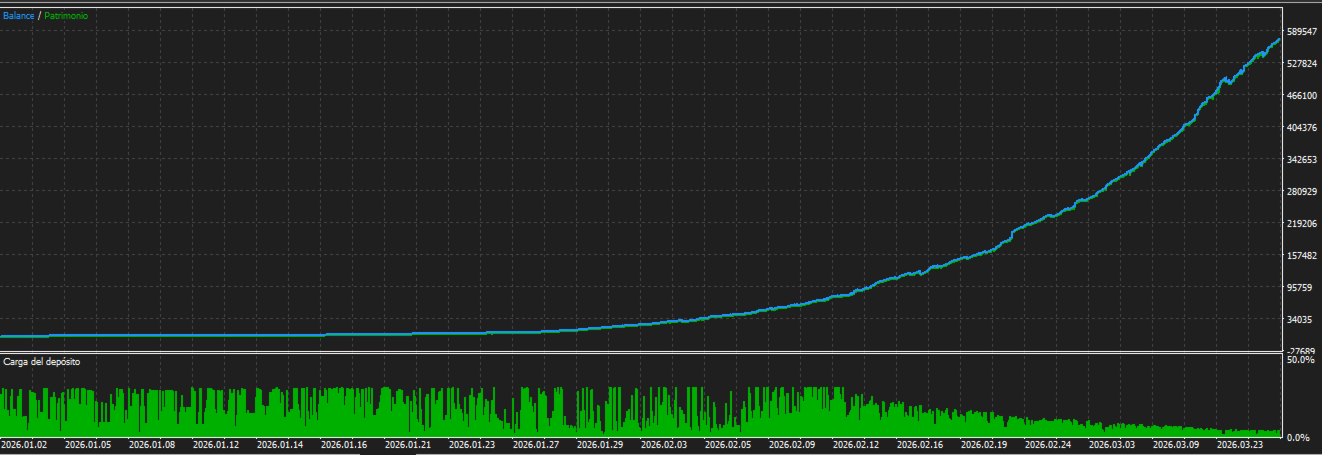Screen dimensions: 1322x455
Task: Click the 219206 axis value
Action: click(1302, 224)
